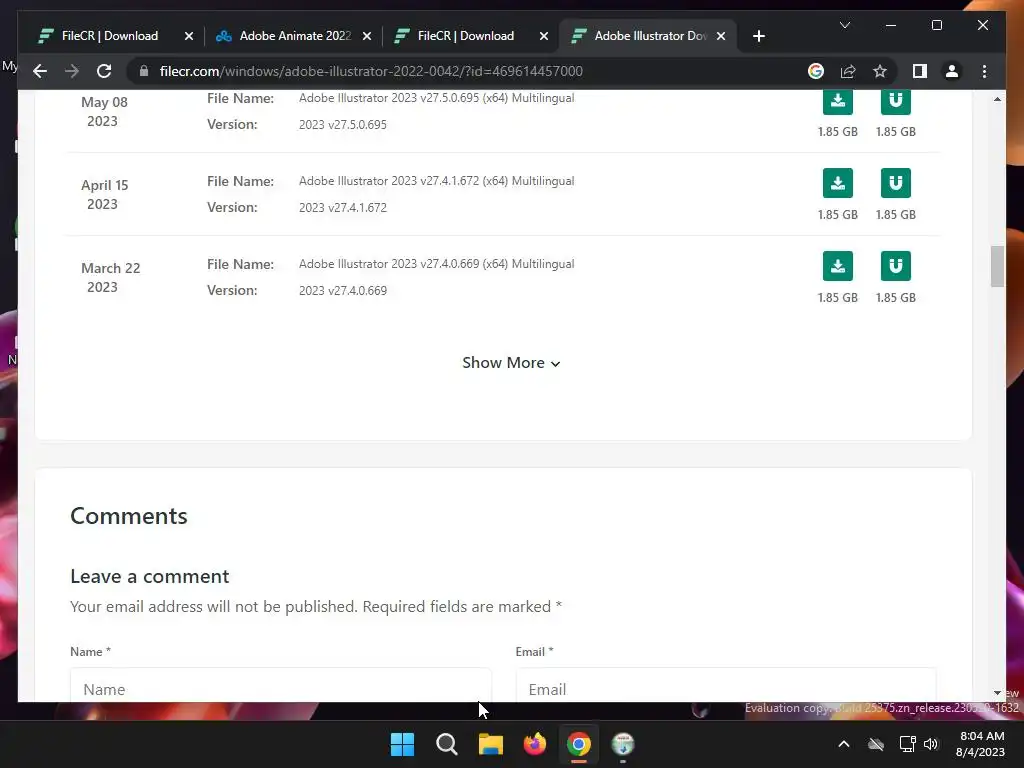Screen dimensions: 1024x768
Task: Go back to previous page
Action: click(x=40, y=71)
